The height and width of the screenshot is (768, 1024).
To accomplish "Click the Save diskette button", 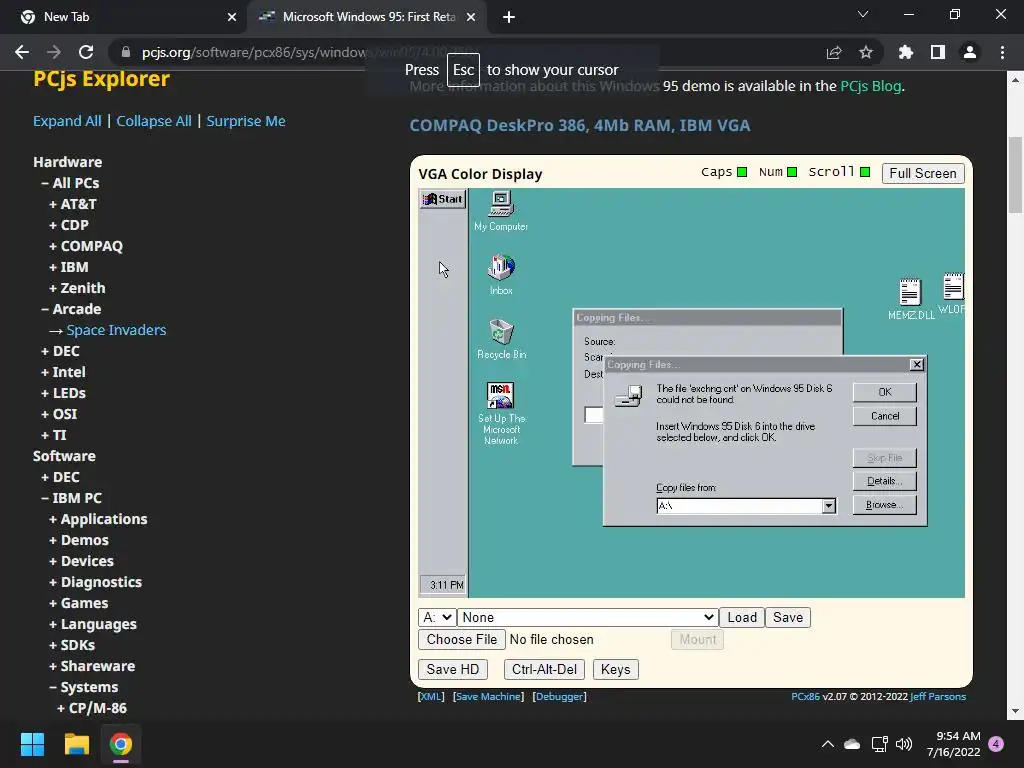I will click(x=788, y=617).
